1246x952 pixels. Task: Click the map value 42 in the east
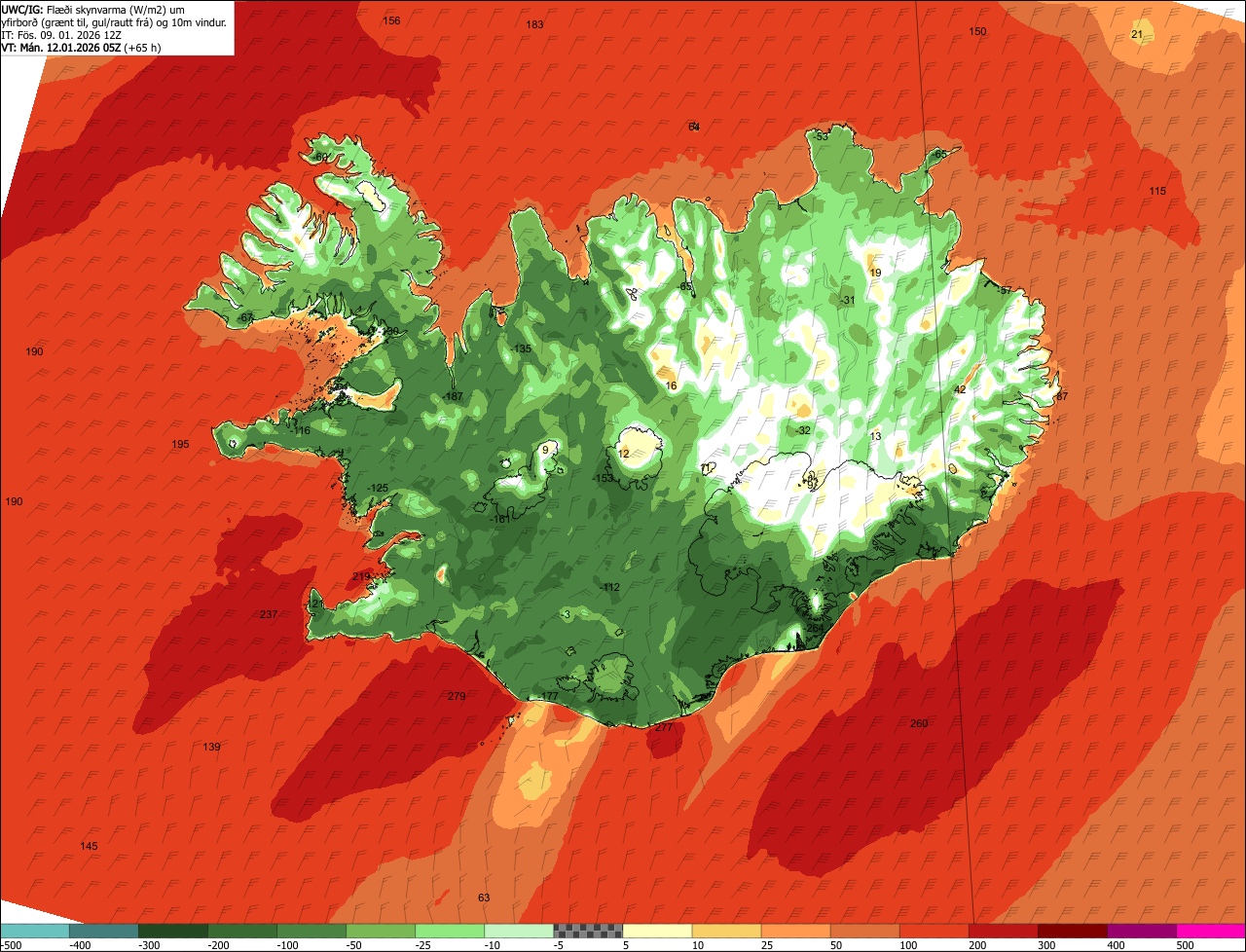click(959, 389)
